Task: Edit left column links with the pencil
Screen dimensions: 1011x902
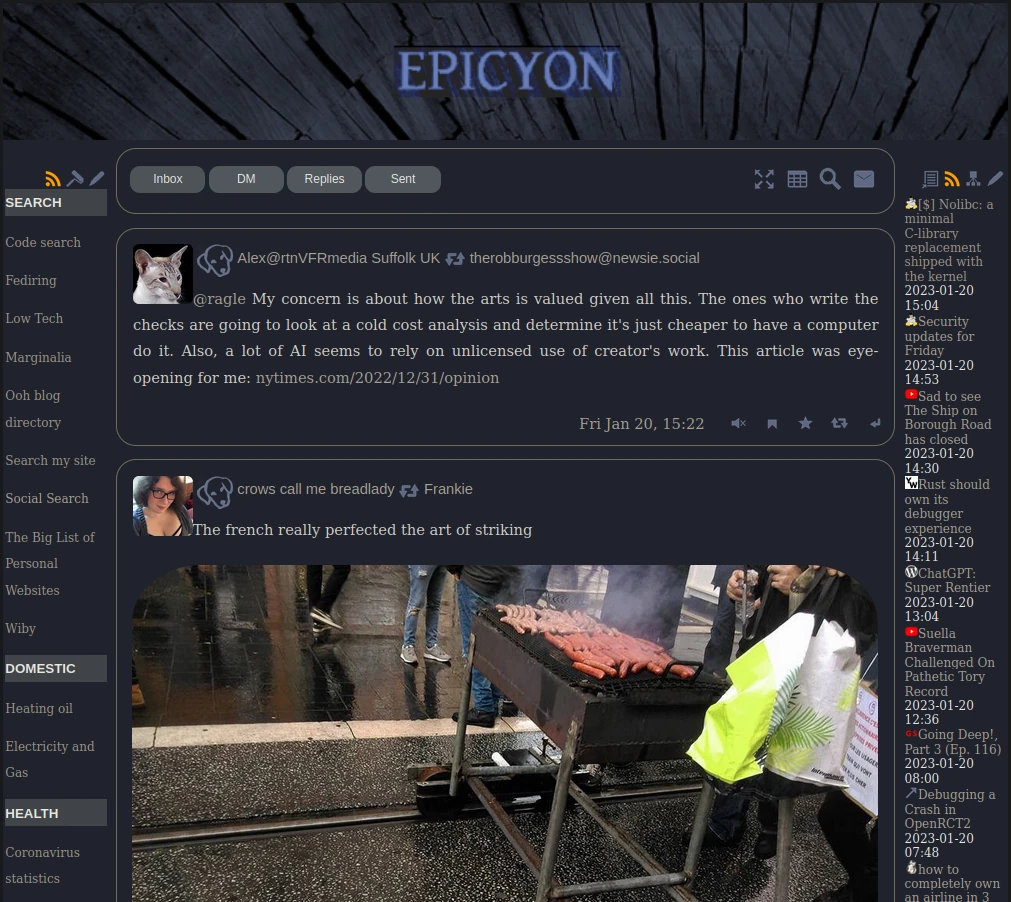Action: [97, 179]
